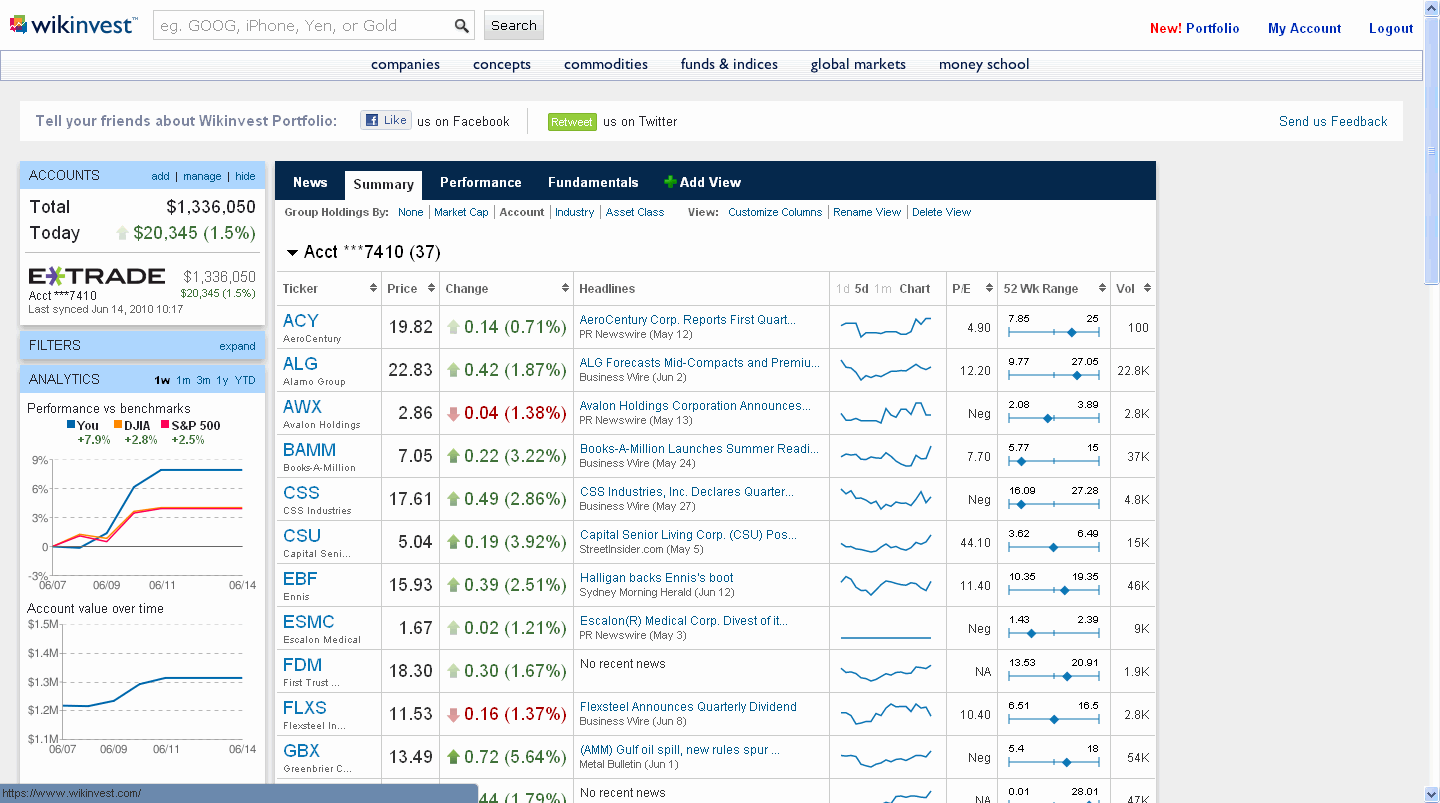
Task: Click the pink S&P 500 legend square
Action: pyautogui.click(x=165, y=425)
